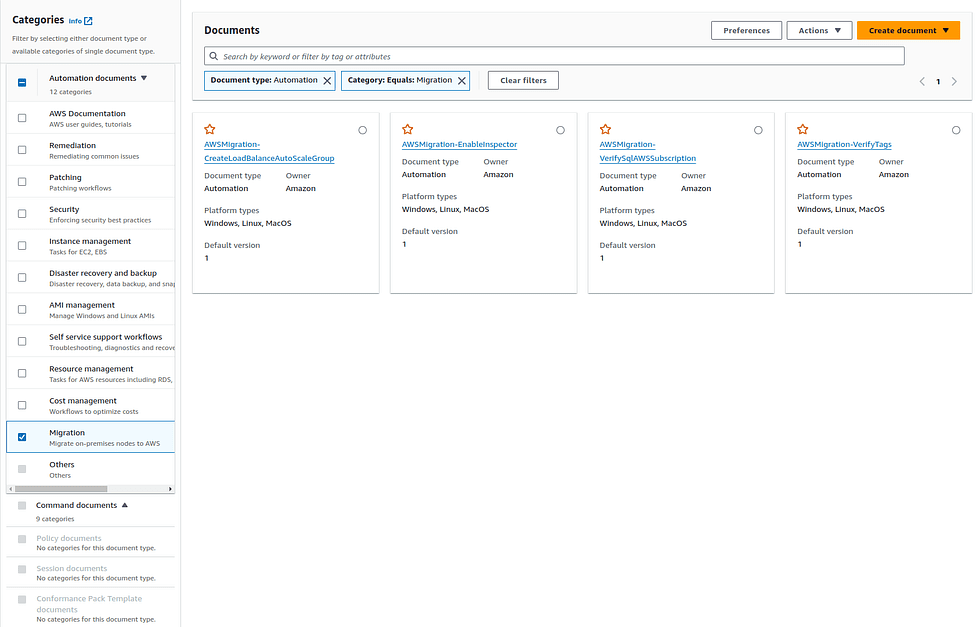Tick the Patching category checkbox
This screenshot has width=980, height=627.
pyautogui.click(x=22, y=182)
